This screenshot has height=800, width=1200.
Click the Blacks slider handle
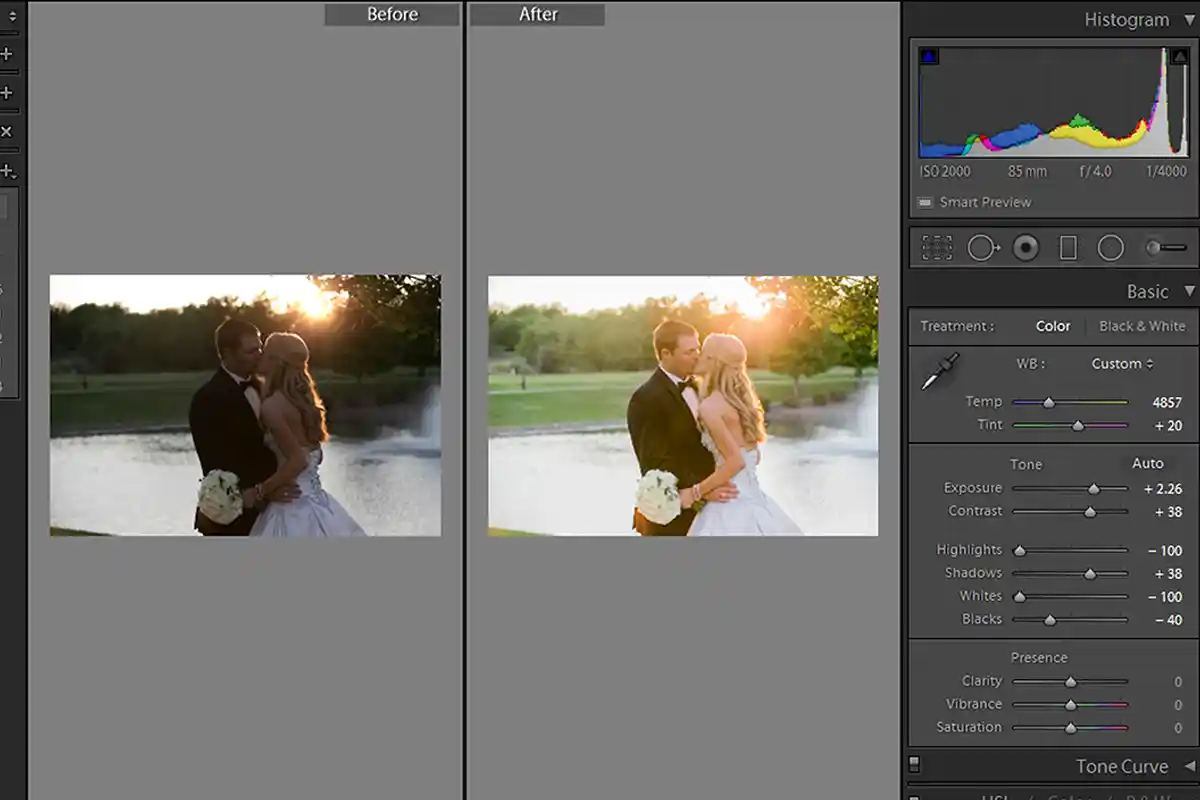tap(1050, 620)
